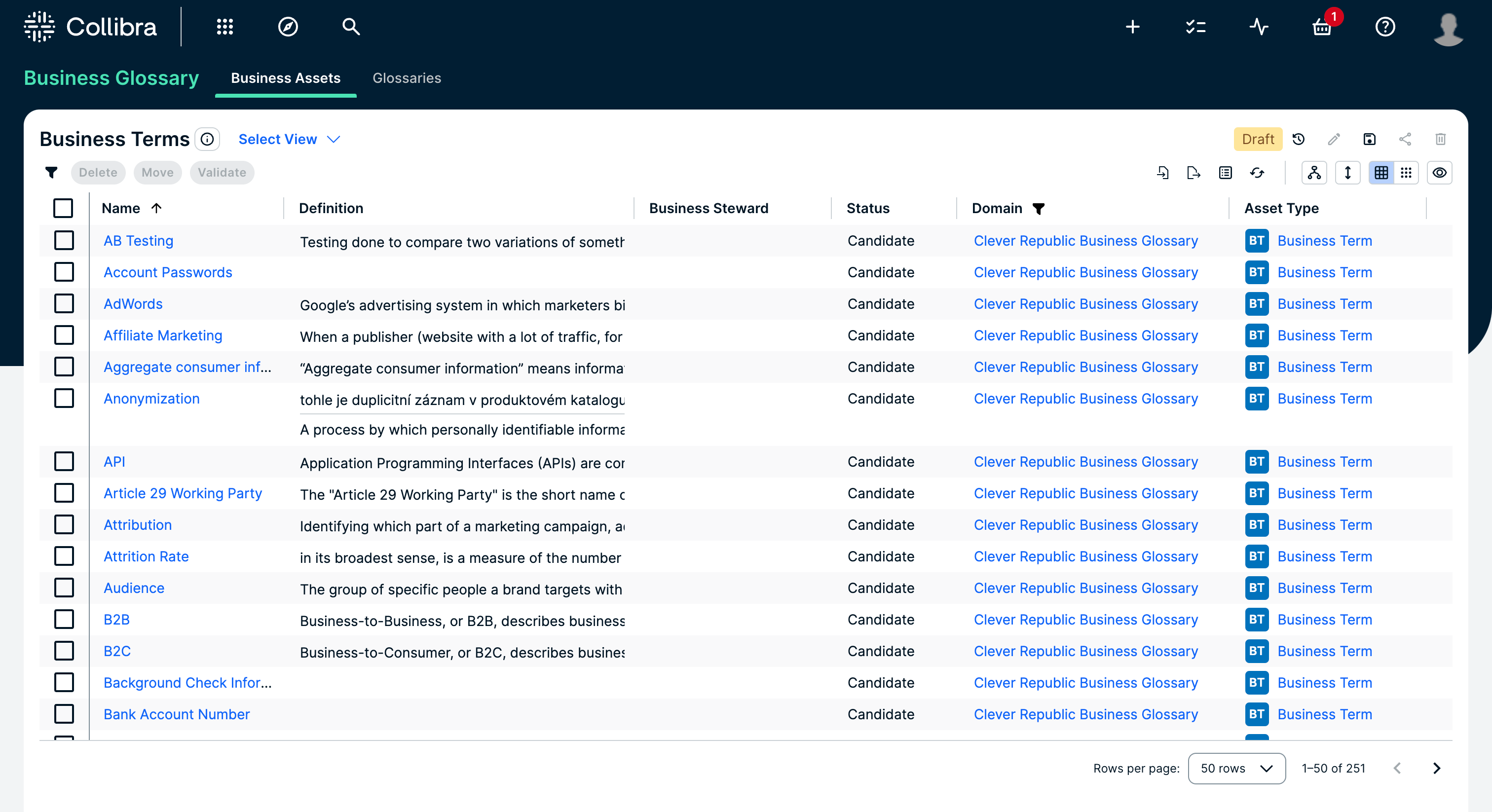The width and height of the screenshot is (1492, 812).
Task: Click the '1–50 of 251' pagination text
Action: click(1333, 769)
